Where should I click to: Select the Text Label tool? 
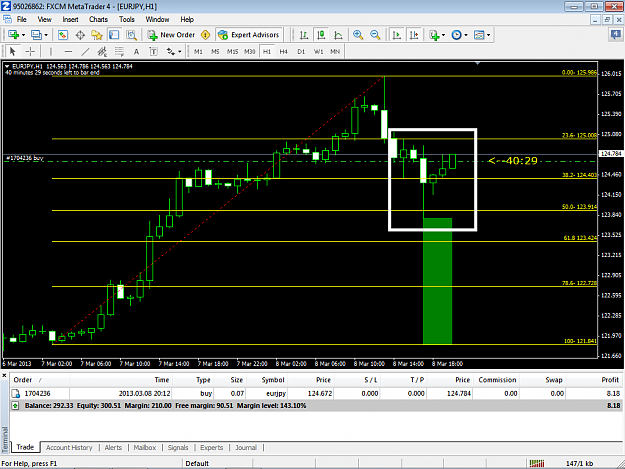(153, 51)
